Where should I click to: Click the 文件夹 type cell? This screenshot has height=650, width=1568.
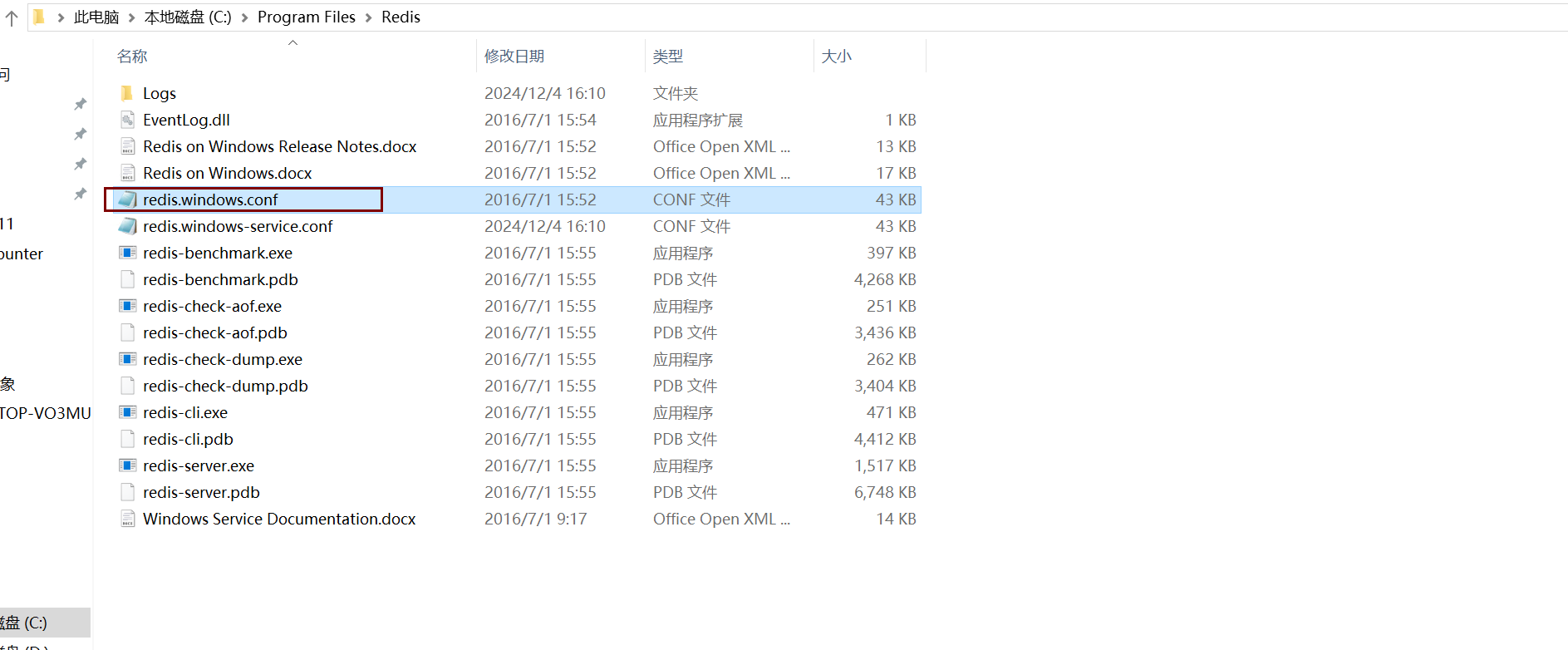(x=676, y=93)
